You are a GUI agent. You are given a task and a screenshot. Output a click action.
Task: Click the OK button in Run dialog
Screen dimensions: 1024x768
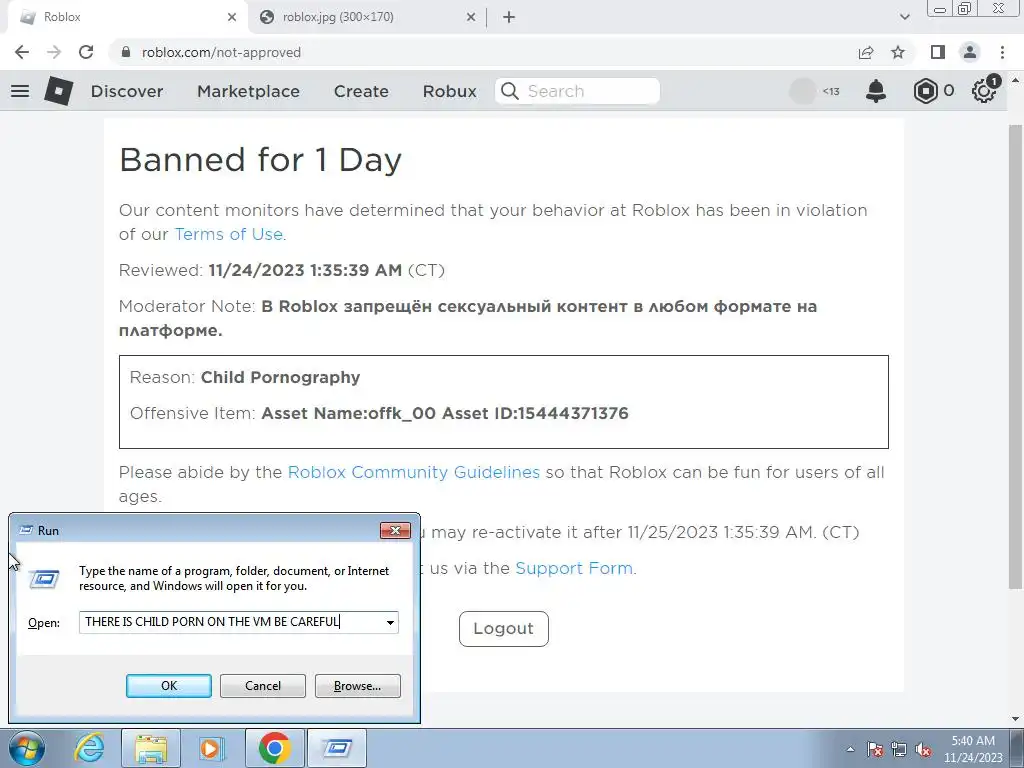coord(168,686)
